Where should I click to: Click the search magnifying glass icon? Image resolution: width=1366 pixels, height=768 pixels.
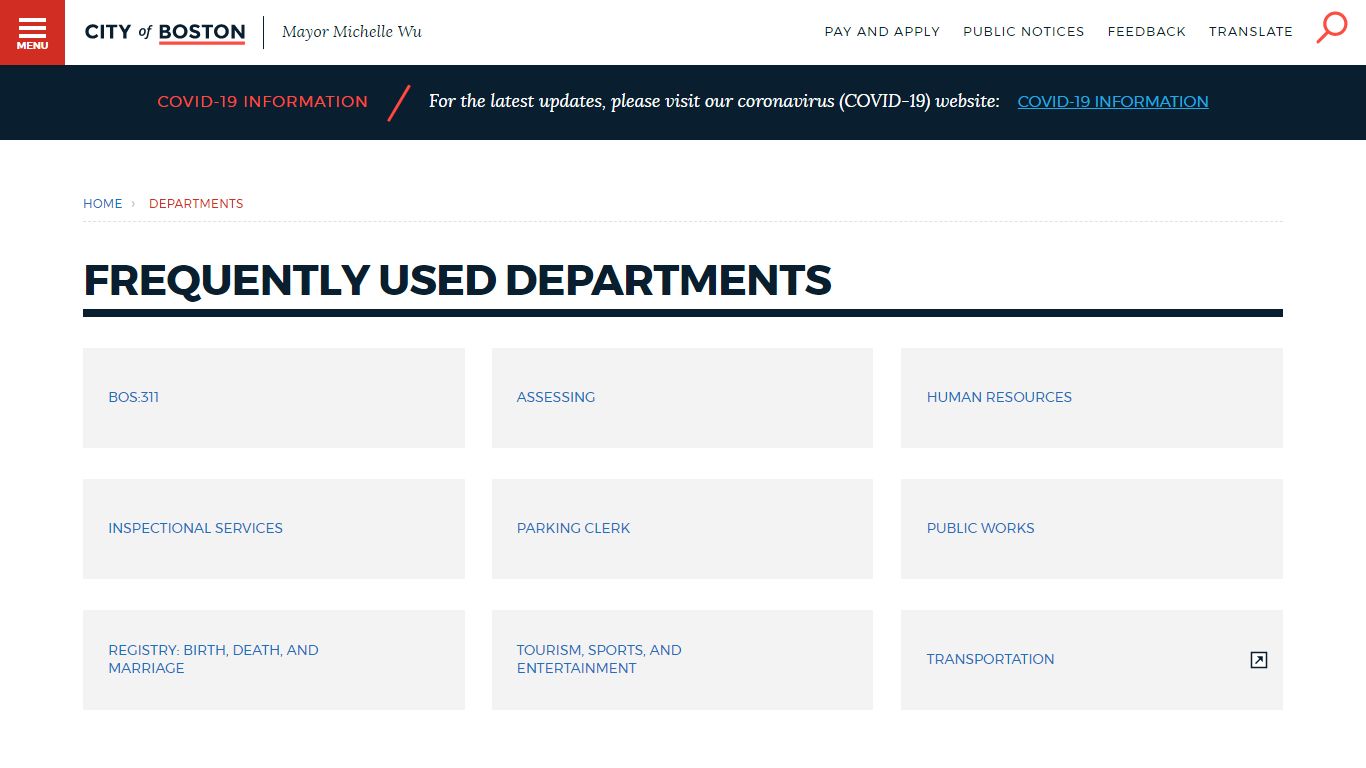1332,28
